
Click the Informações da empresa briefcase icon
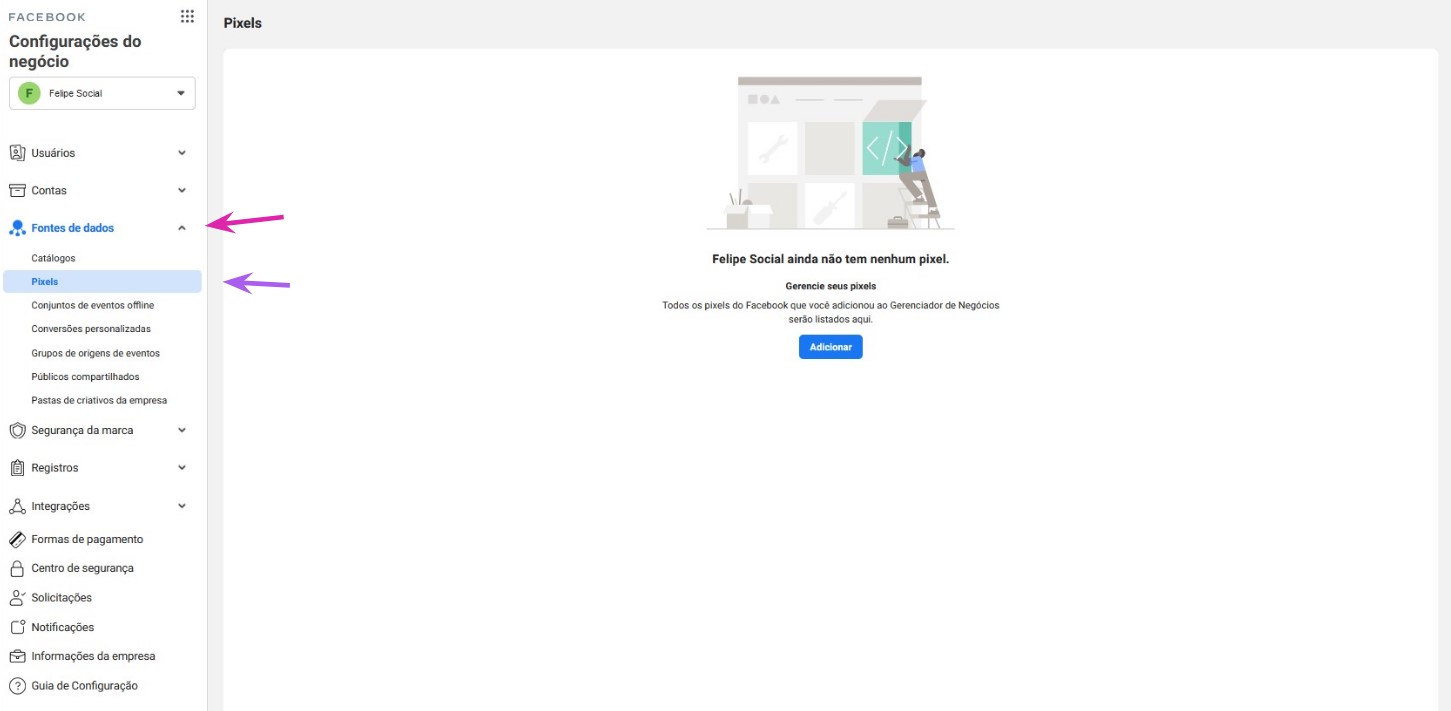[x=17, y=657]
